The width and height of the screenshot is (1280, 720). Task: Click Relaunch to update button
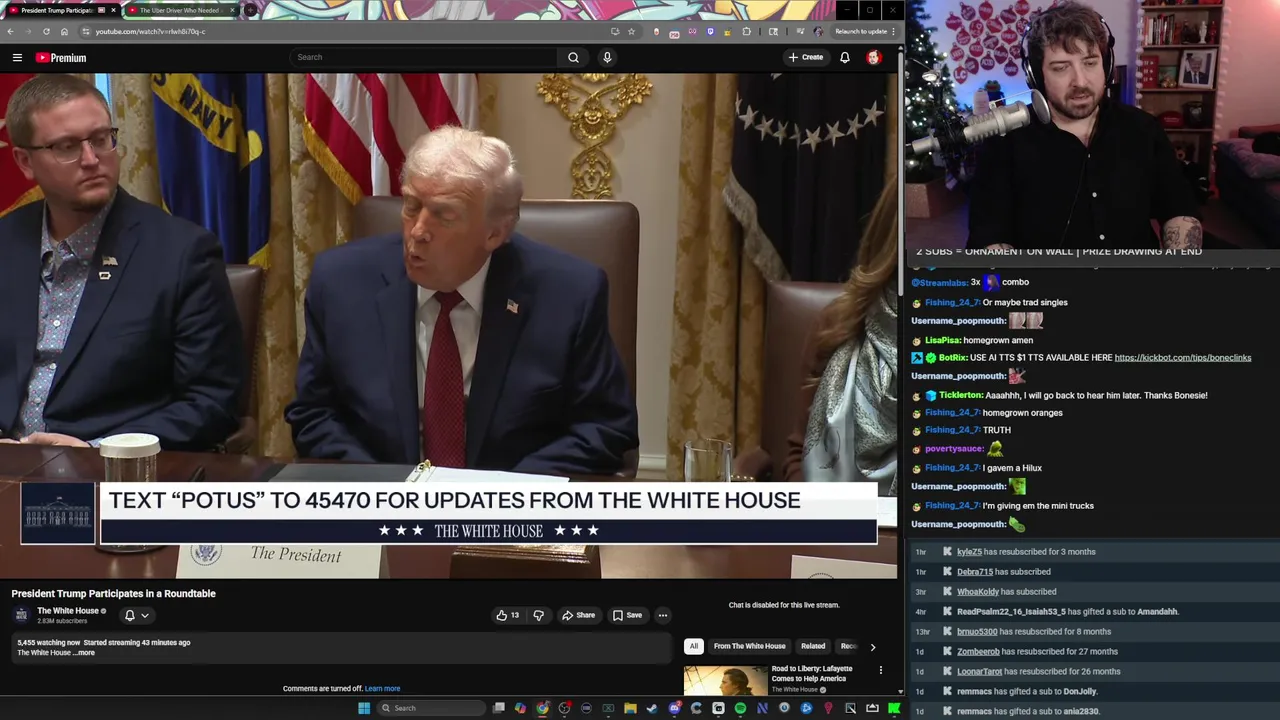863,31
